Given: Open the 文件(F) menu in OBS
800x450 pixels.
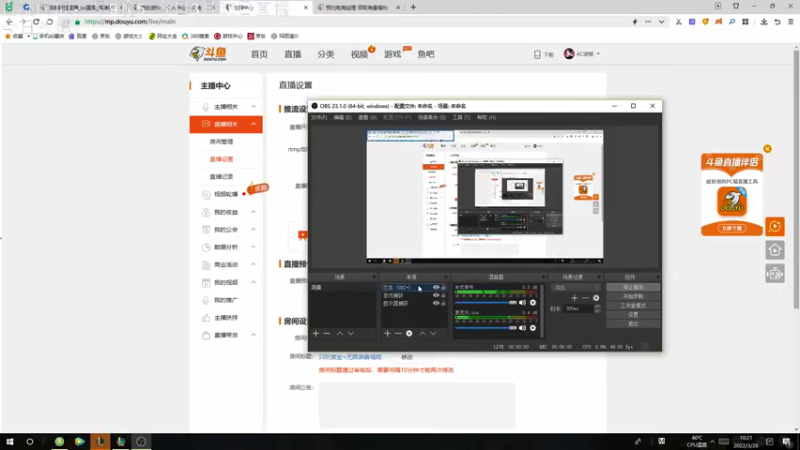Looking at the screenshot, I should tap(319, 117).
